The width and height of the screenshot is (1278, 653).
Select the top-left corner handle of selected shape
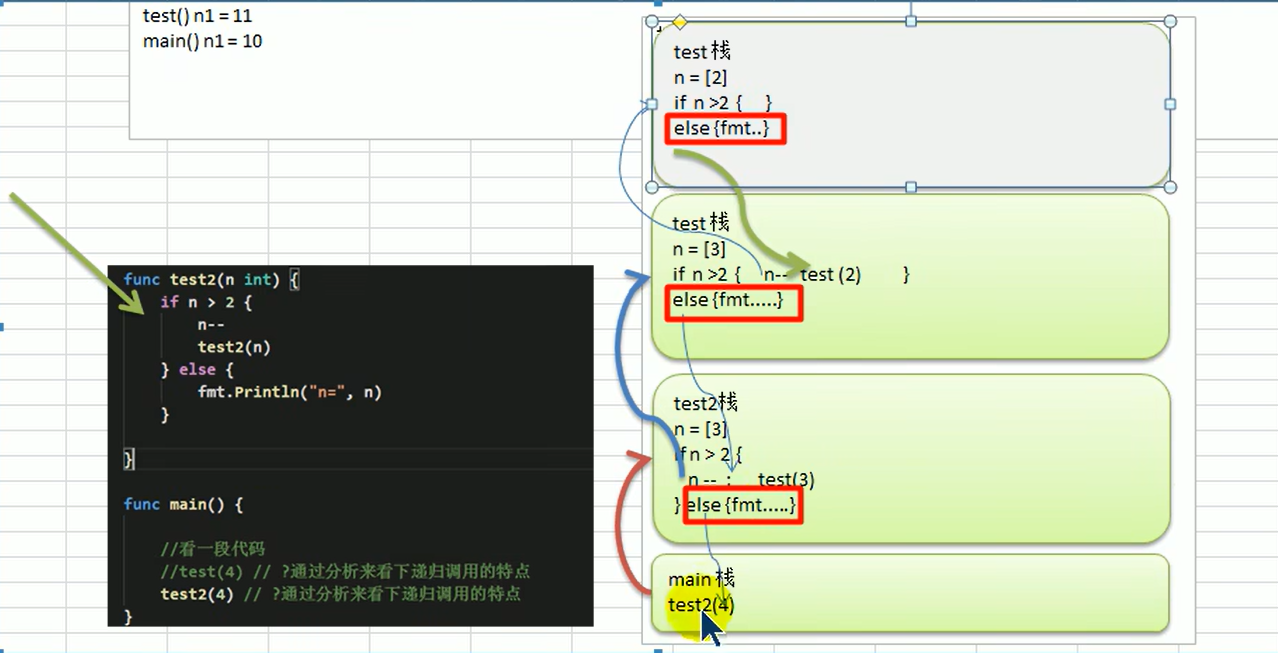tap(652, 21)
